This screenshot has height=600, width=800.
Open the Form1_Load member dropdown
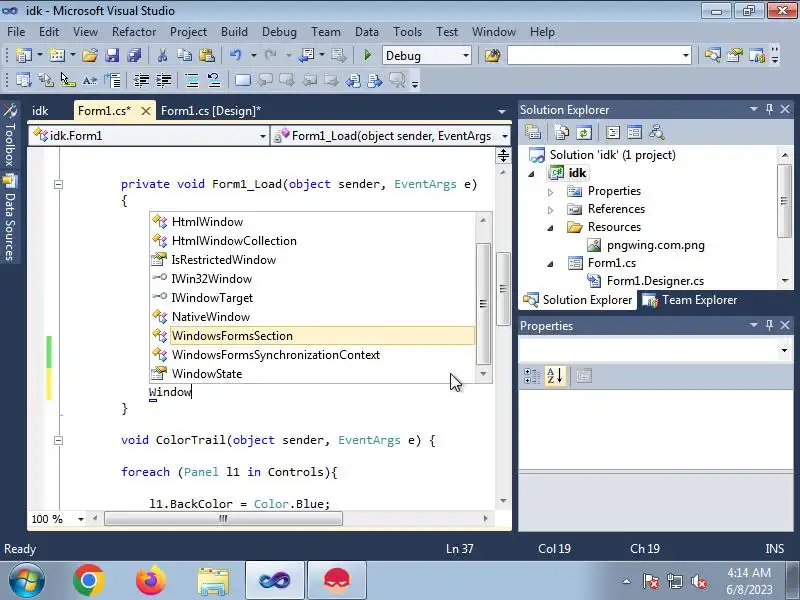point(505,136)
